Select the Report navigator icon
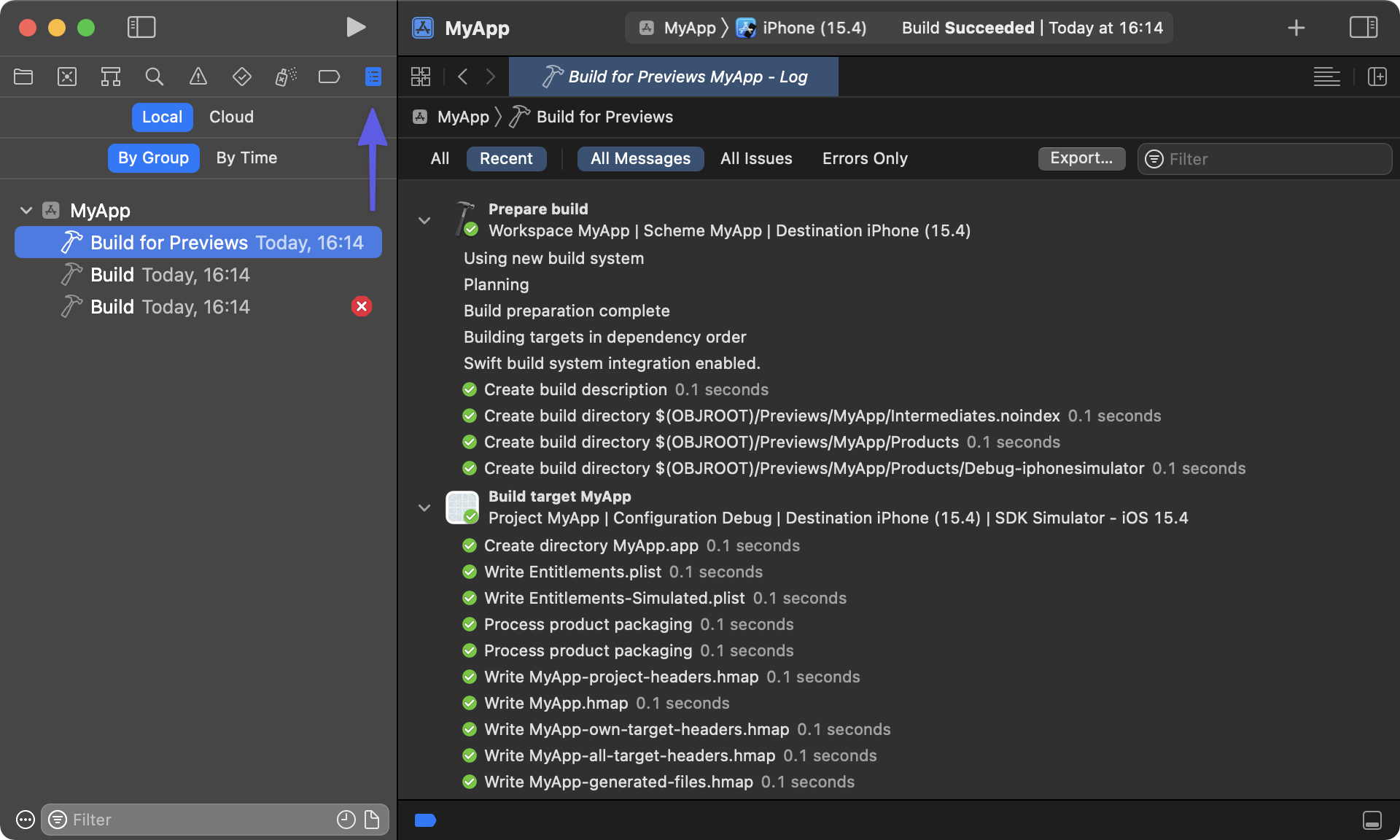The image size is (1400, 840). 373,77
